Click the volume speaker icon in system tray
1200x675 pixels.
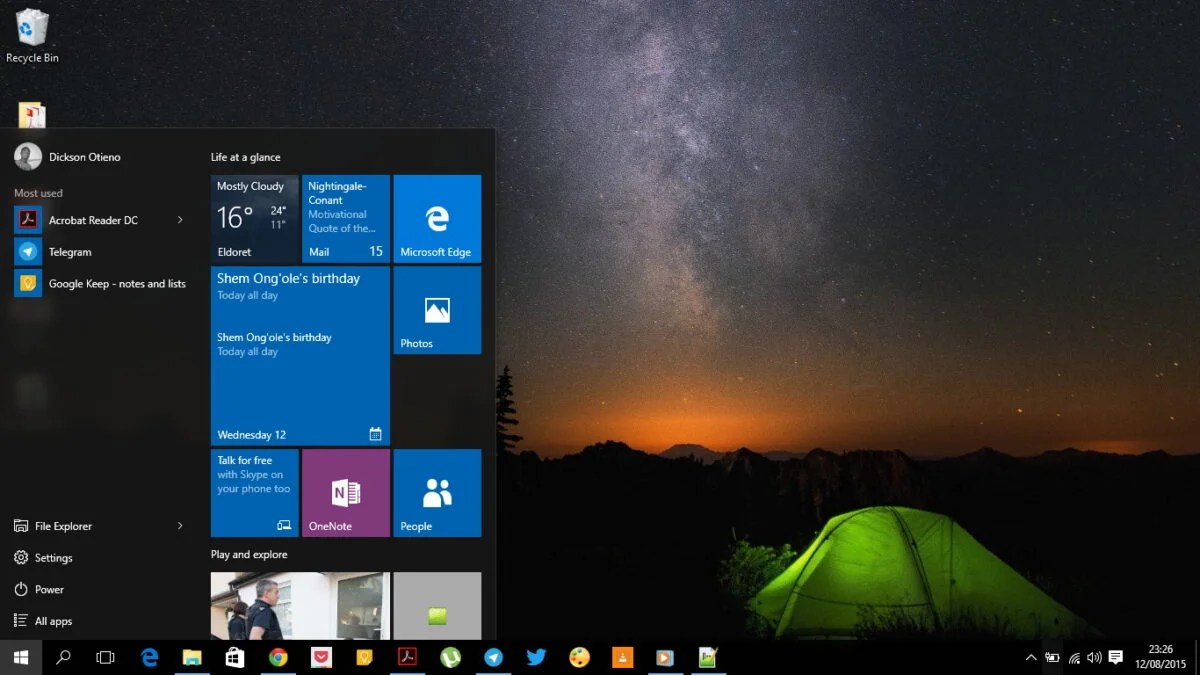[x=1094, y=657]
